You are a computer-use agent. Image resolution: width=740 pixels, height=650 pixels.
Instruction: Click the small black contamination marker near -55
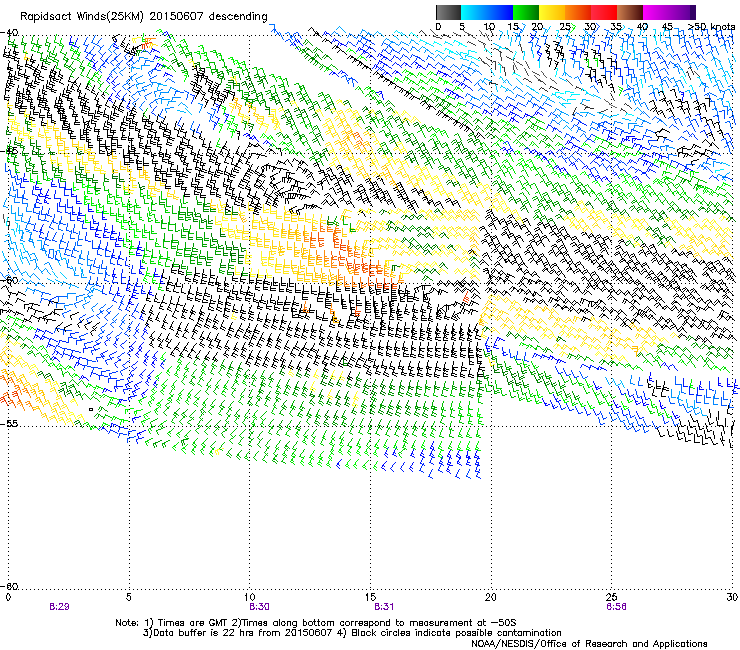pyautogui.click(x=91, y=409)
